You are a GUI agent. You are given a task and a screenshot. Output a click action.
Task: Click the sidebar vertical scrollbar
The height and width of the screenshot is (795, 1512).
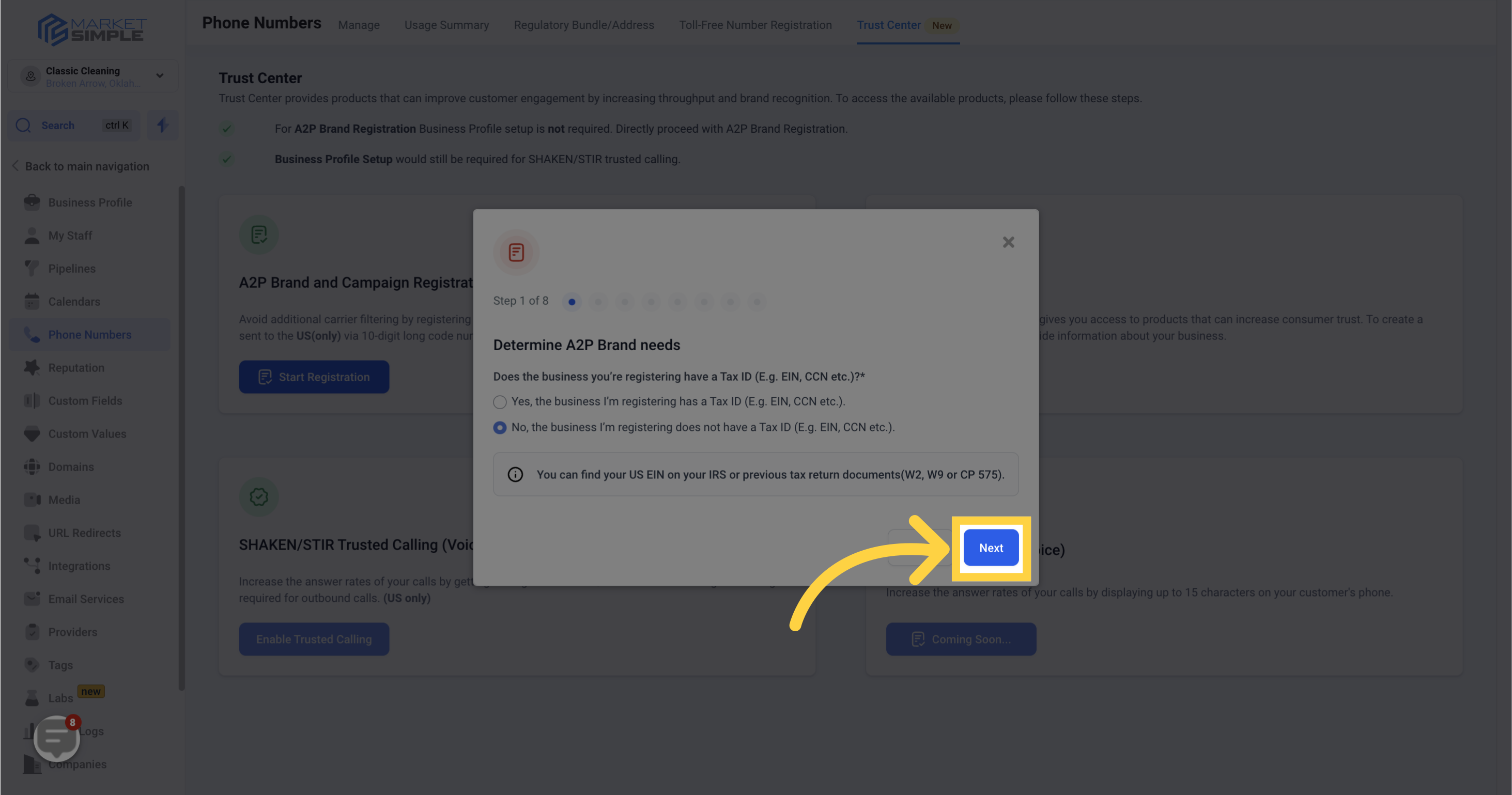(181, 438)
